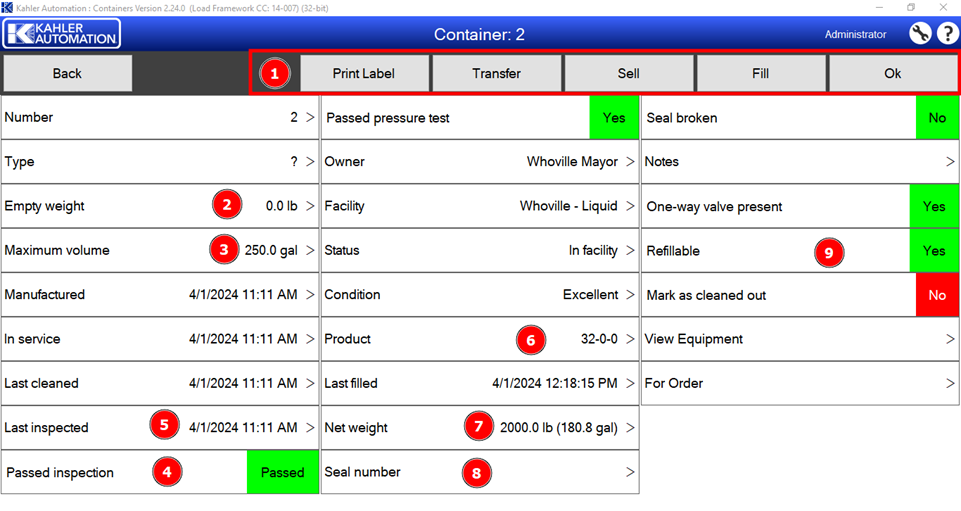
Task: Select 250.0 gal volume value
Action: point(271,250)
